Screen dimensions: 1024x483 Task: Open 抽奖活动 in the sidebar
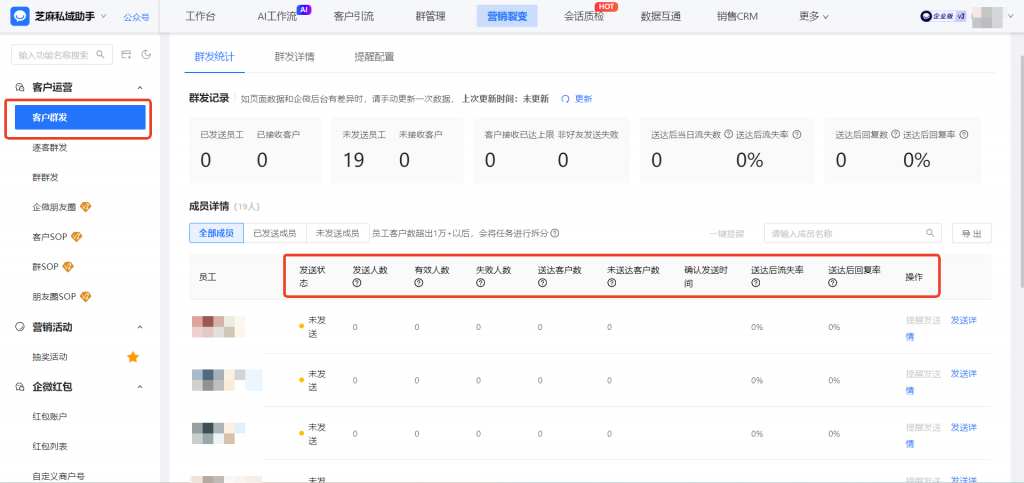coord(50,357)
